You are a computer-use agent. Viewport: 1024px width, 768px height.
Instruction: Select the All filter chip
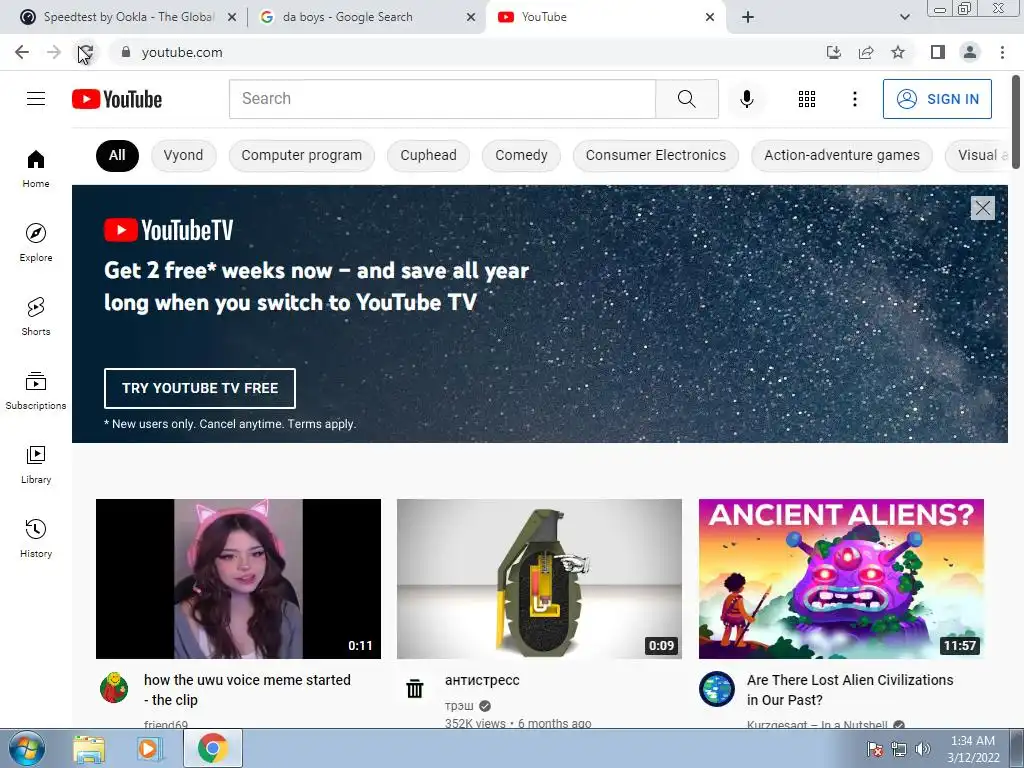[x=118, y=155]
